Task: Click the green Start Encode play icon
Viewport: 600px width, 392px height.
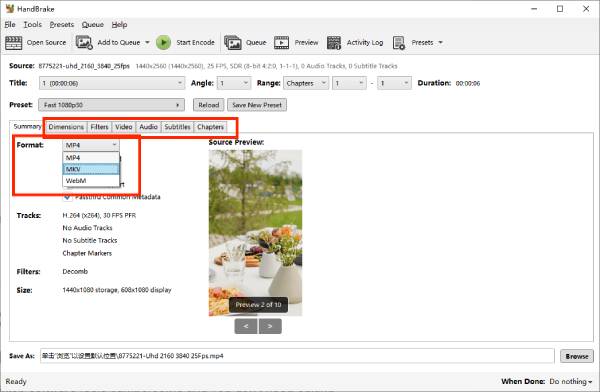Action: (x=163, y=42)
